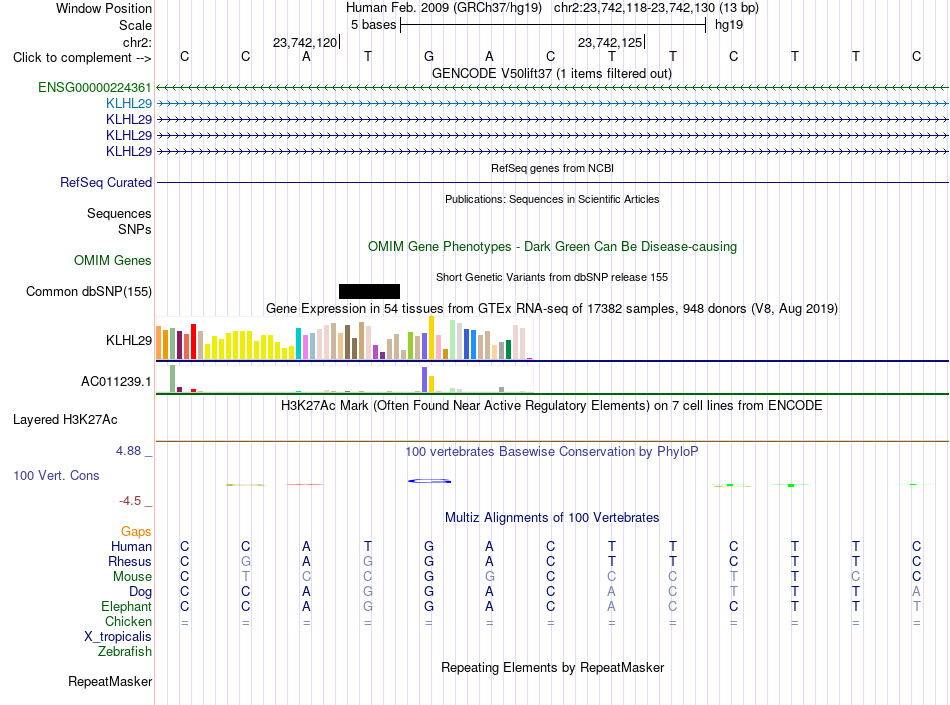Screen dimensions: 950x705
Task: Click the -4.5 PhyloP lower scale value
Action: (x=130, y=501)
